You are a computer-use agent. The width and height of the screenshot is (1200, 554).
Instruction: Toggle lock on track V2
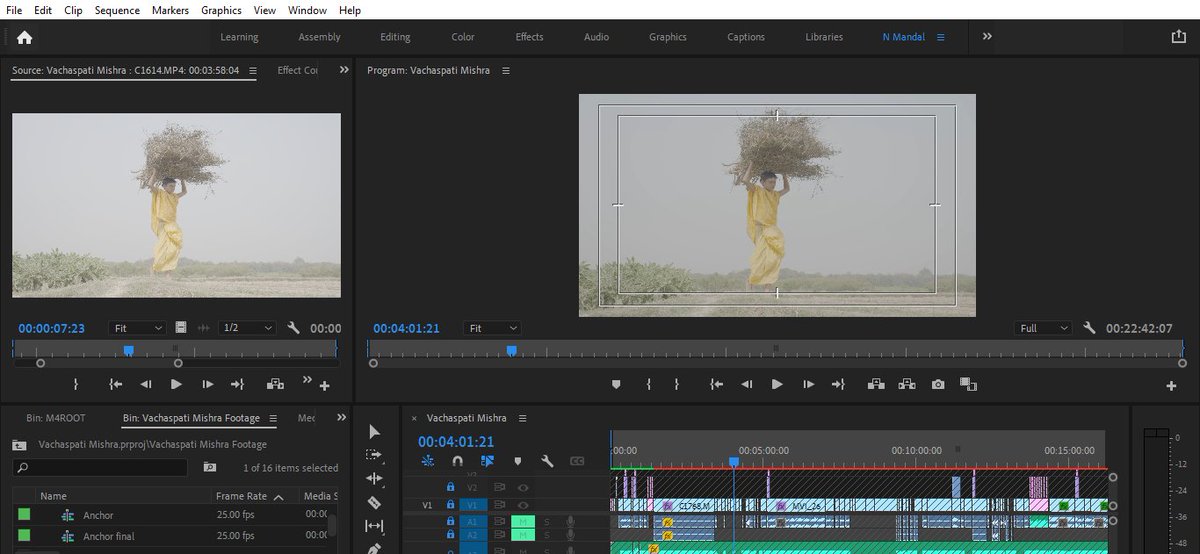click(x=450, y=488)
